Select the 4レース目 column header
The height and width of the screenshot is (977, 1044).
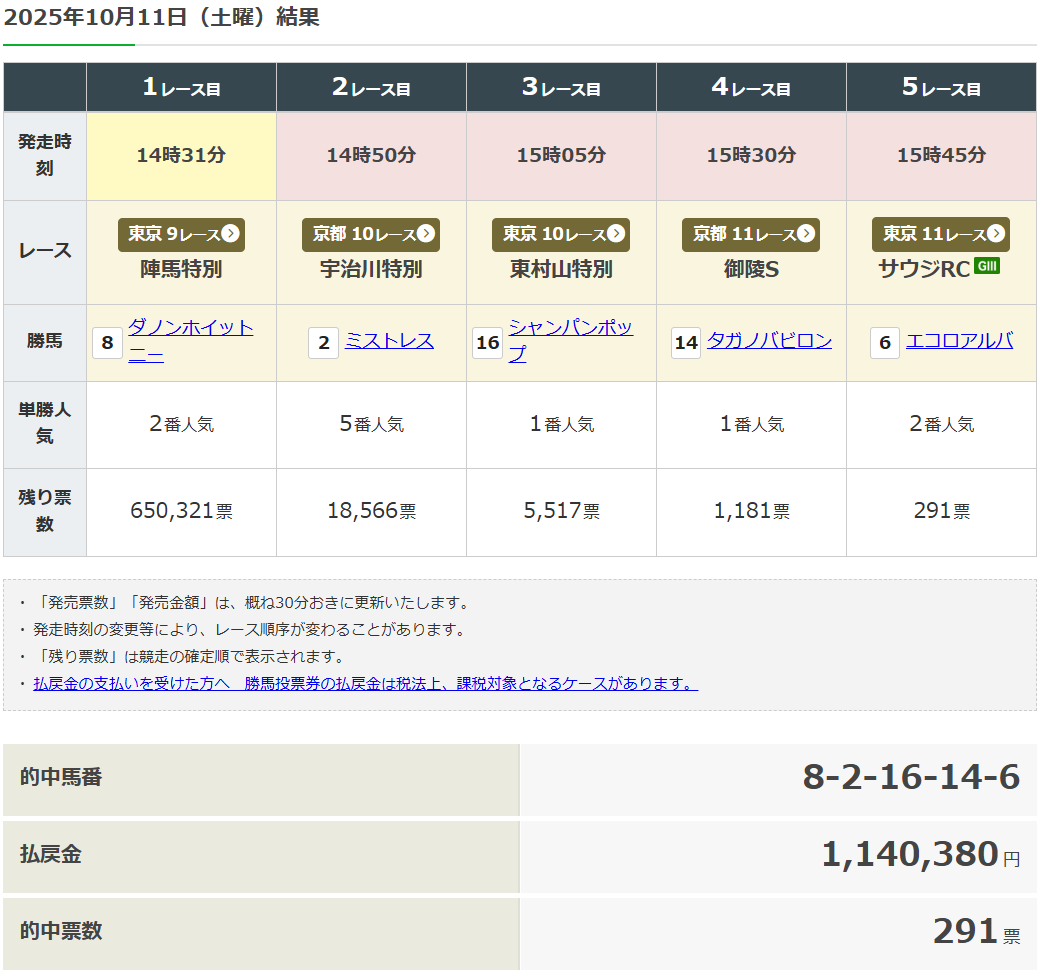751,87
